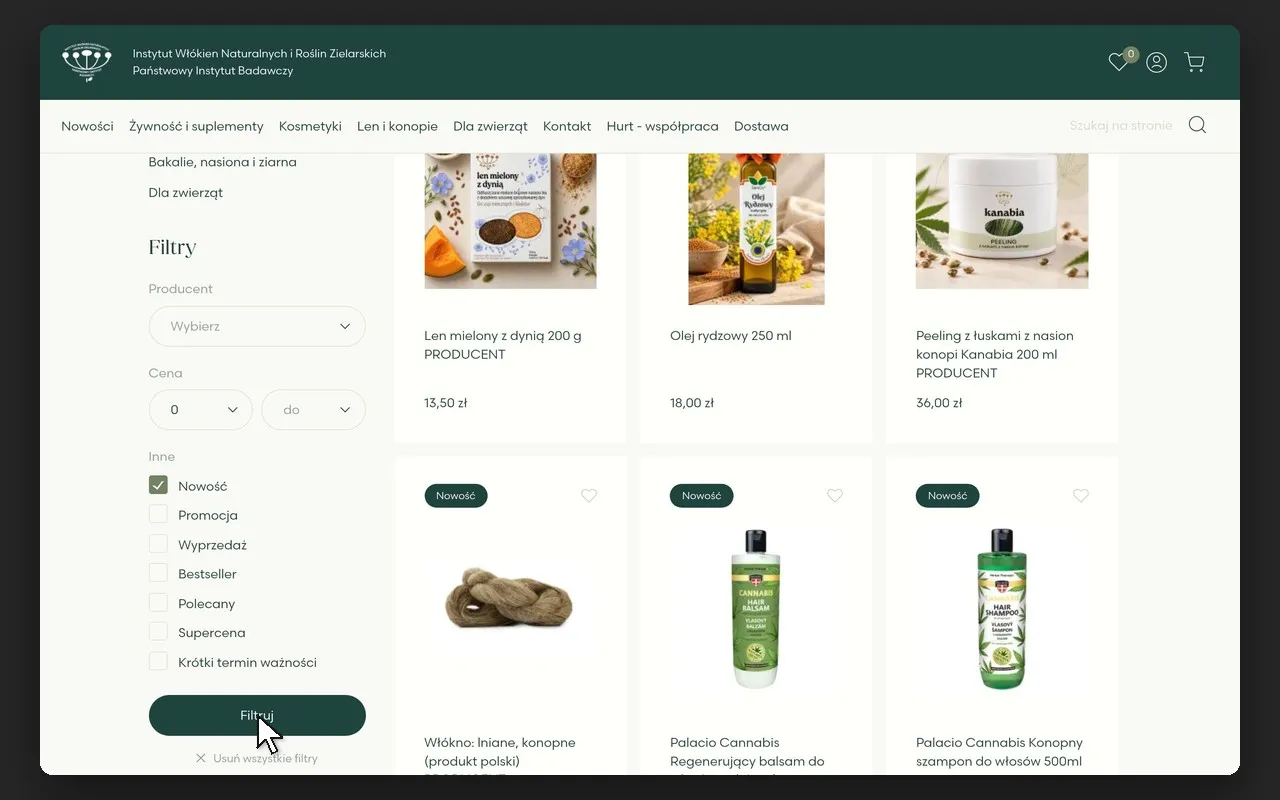The width and height of the screenshot is (1280, 800).
Task: Open the Dla zwierząt navigation item
Action: [490, 126]
